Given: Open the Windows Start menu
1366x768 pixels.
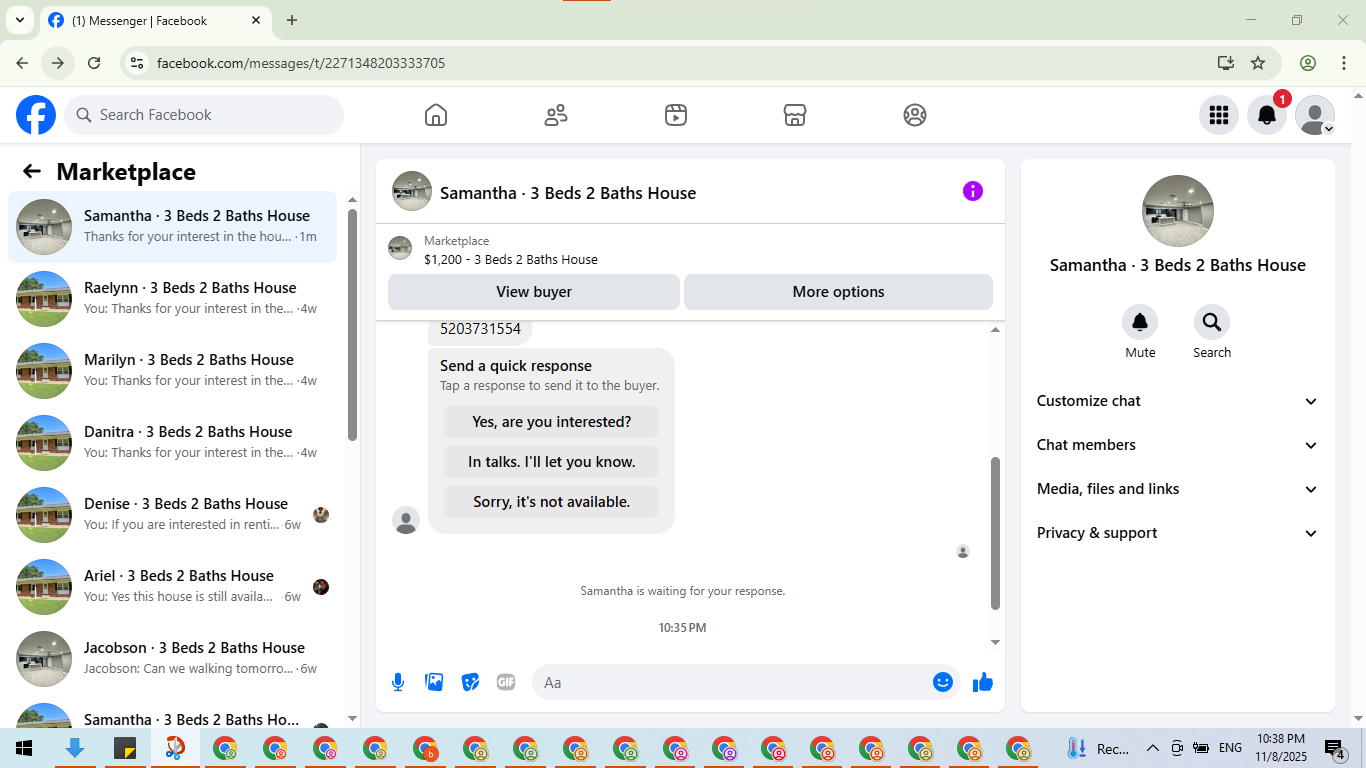Looking at the screenshot, I should click(24, 748).
